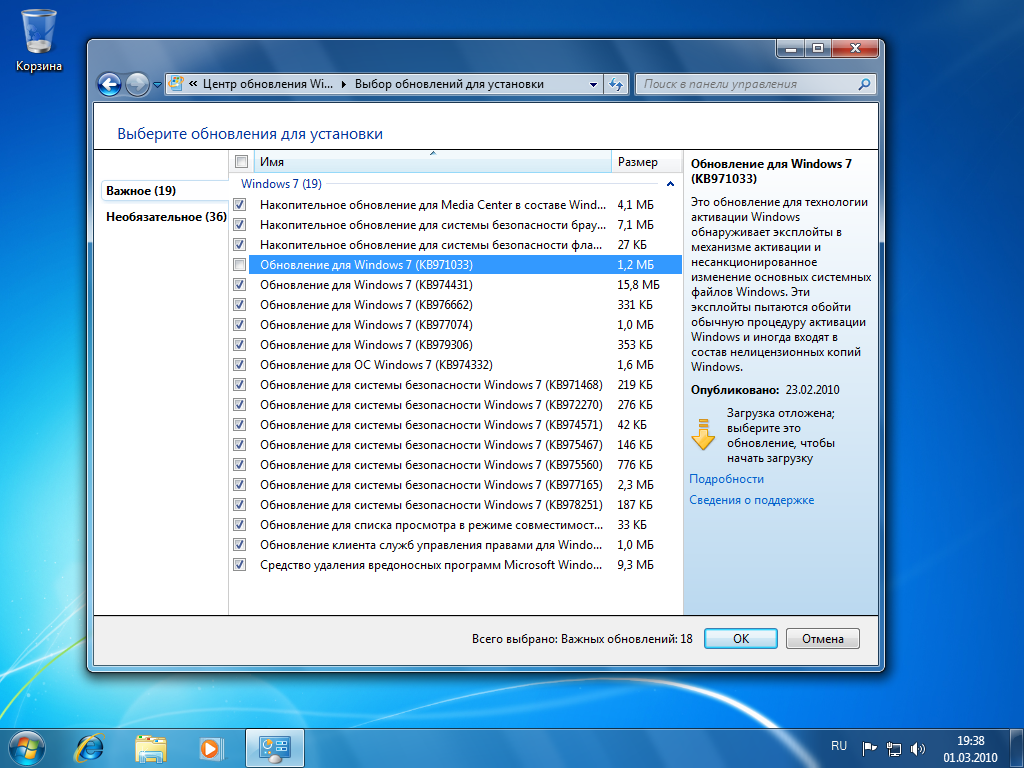The width and height of the screenshot is (1024, 768).
Task: Click the Control Panel taskbar button
Action: pyautogui.click(x=274, y=748)
